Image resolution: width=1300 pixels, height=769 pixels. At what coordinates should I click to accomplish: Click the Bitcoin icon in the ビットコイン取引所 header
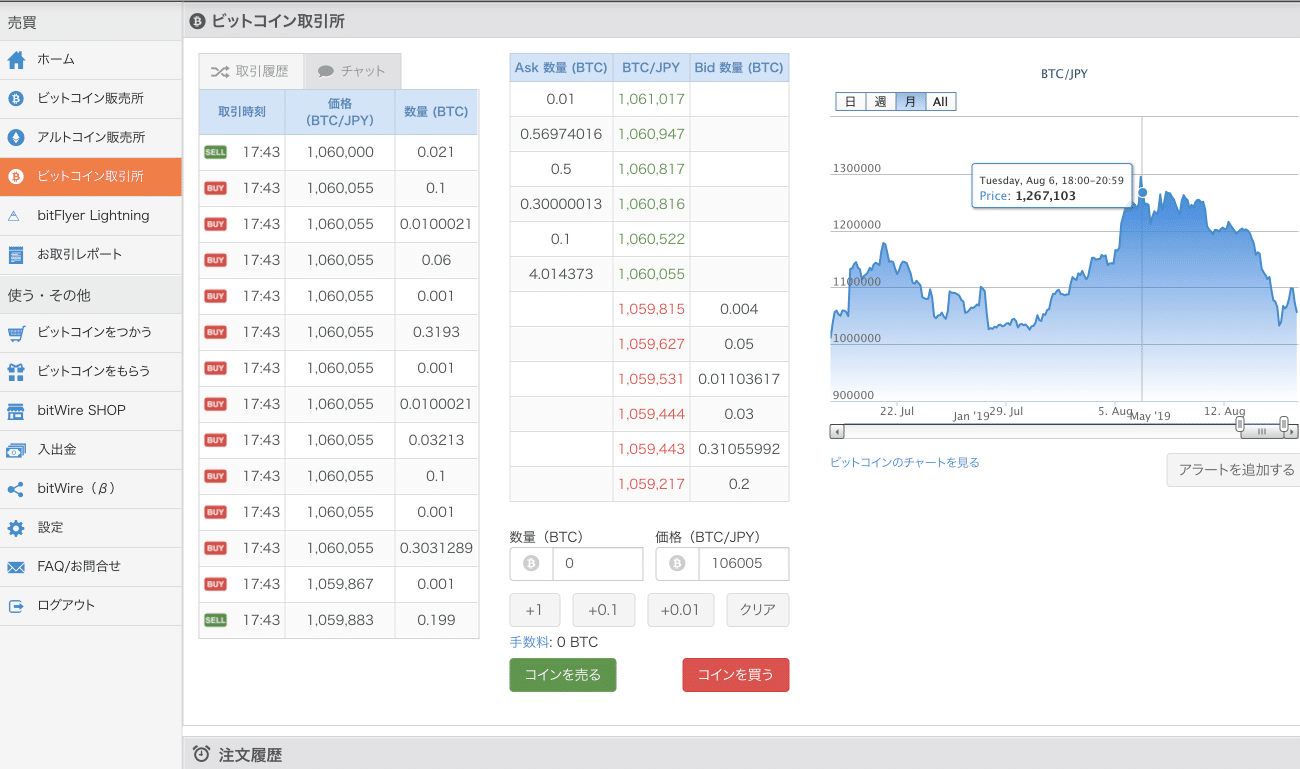[x=197, y=21]
